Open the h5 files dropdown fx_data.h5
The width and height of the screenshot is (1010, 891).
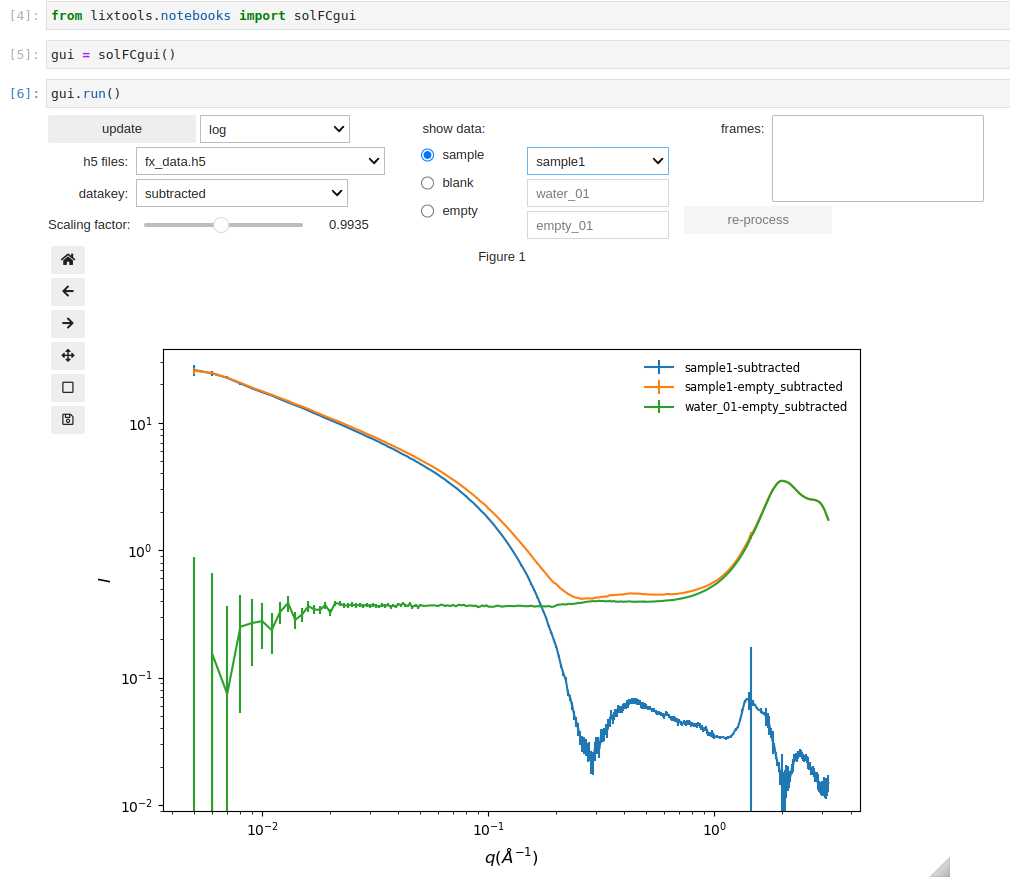pos(260,161)
